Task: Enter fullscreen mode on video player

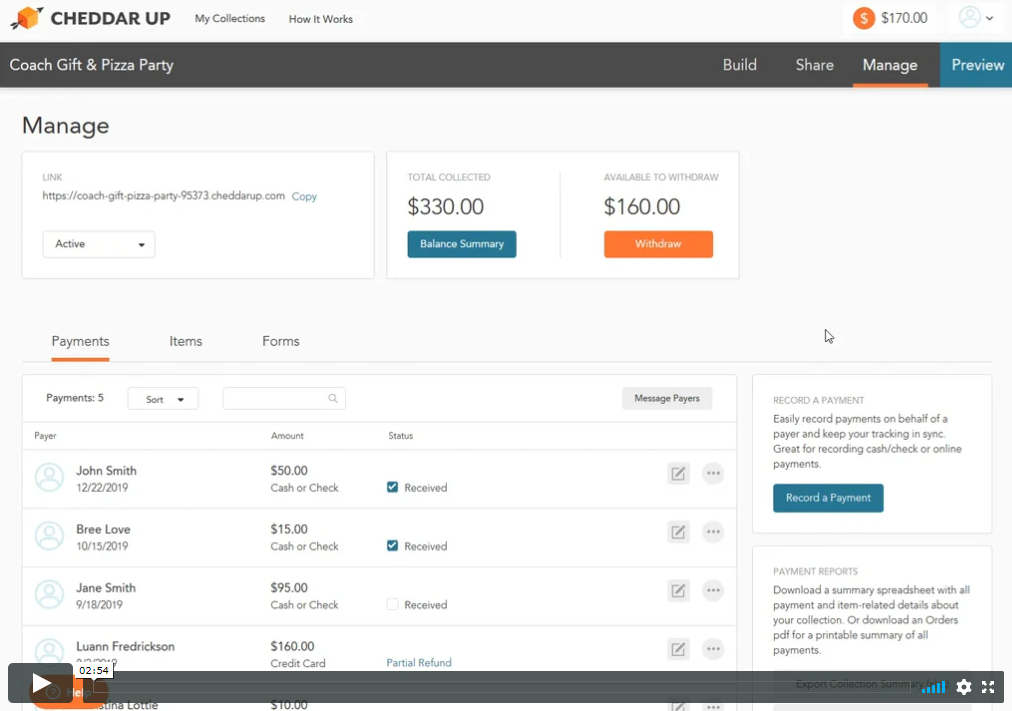Action: coord(988,687)
